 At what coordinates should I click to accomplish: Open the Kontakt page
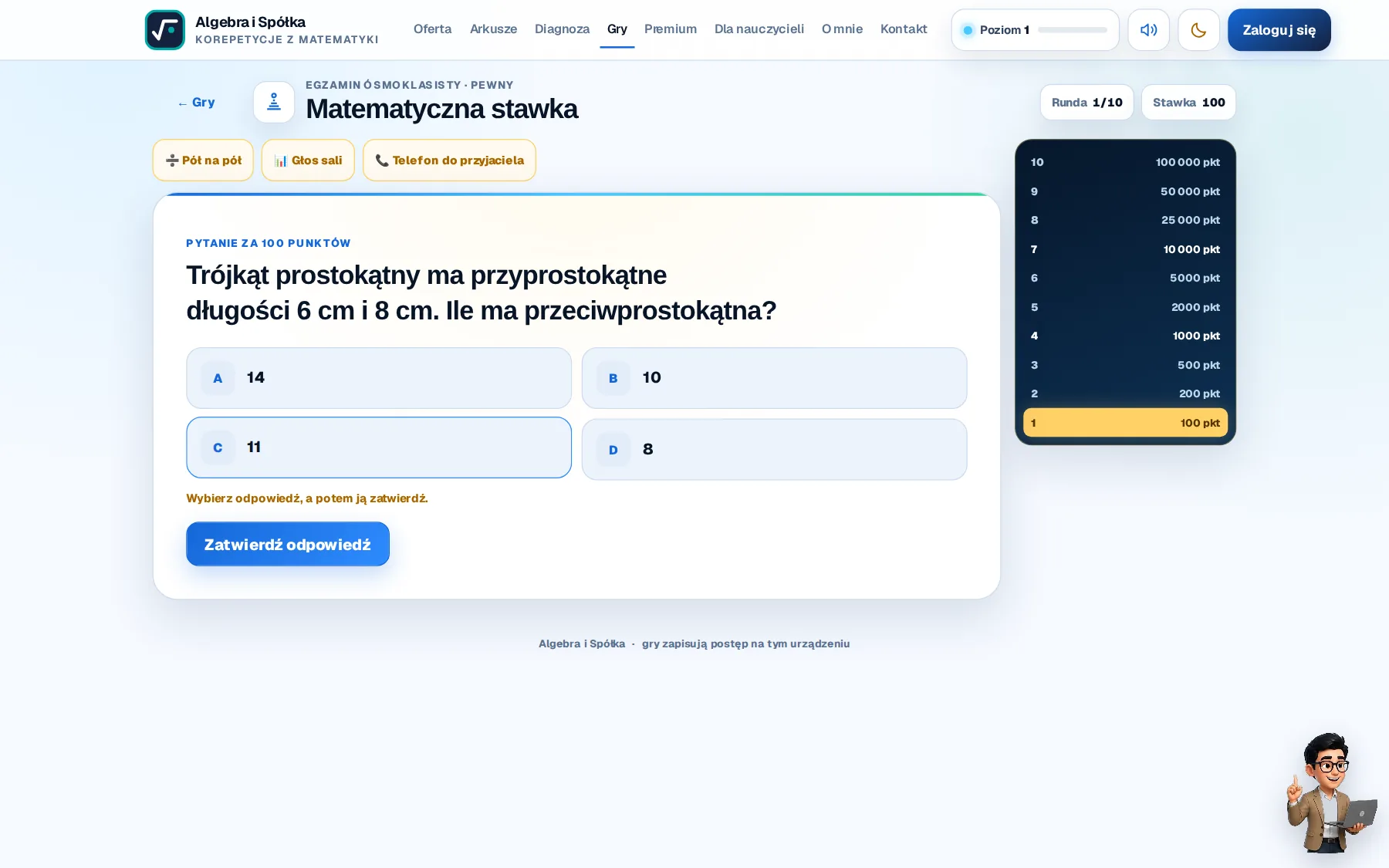coord(904,29)
